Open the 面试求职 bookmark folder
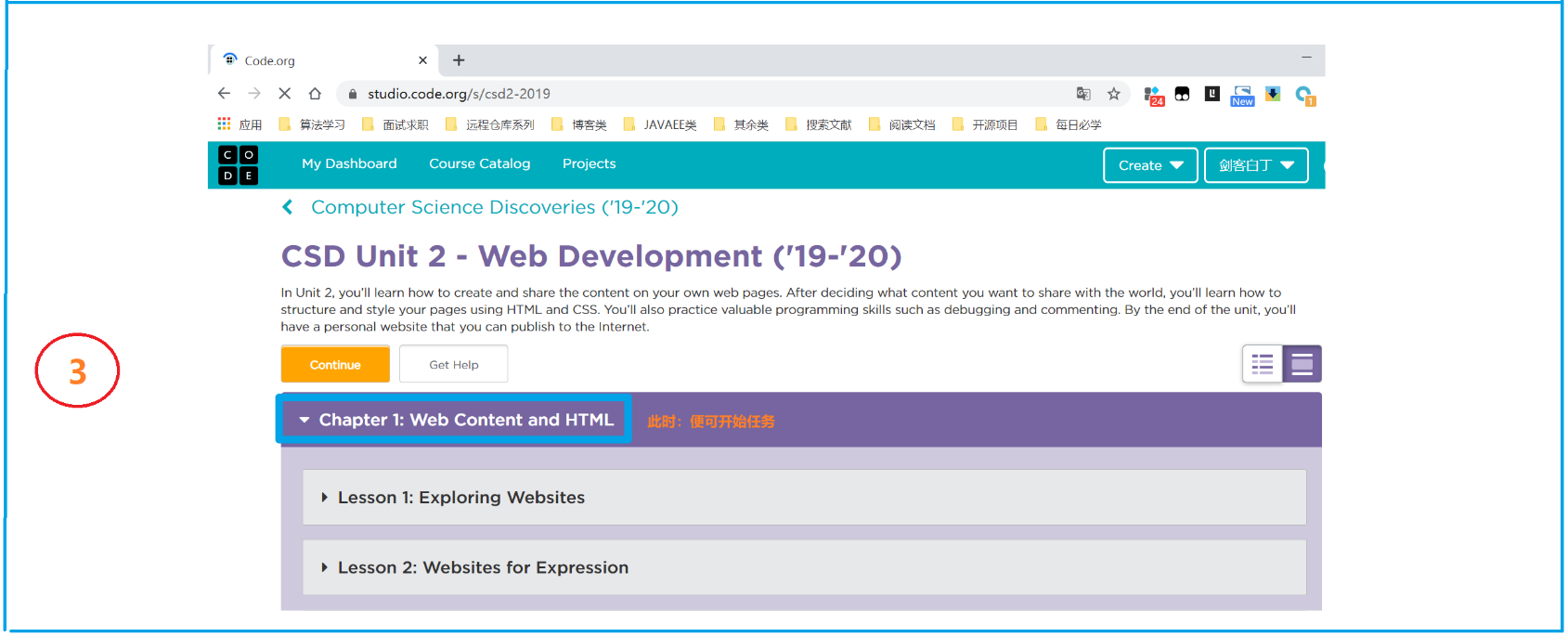The width and height of the screenshot is (1568, 637). pos(396,124)
